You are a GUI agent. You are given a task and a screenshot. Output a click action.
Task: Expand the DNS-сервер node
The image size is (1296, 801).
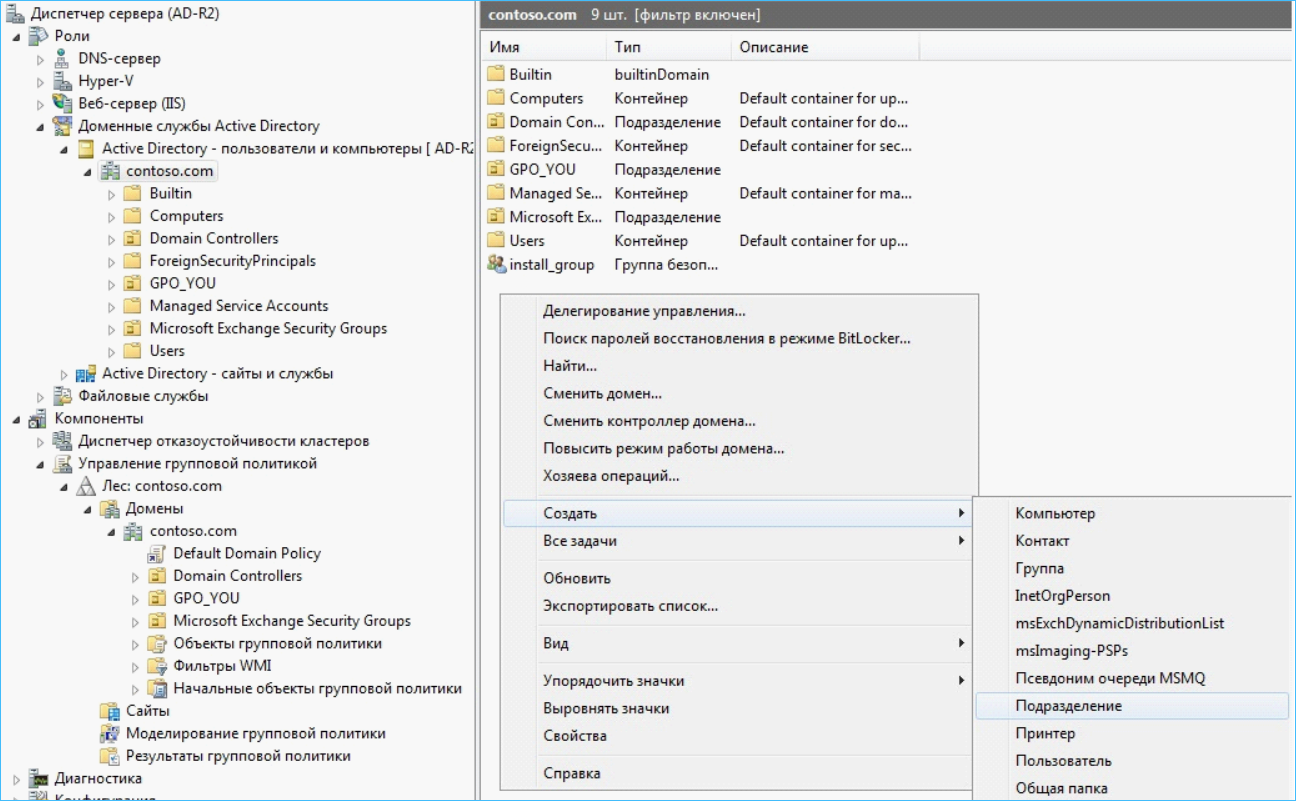coord(41,59)
